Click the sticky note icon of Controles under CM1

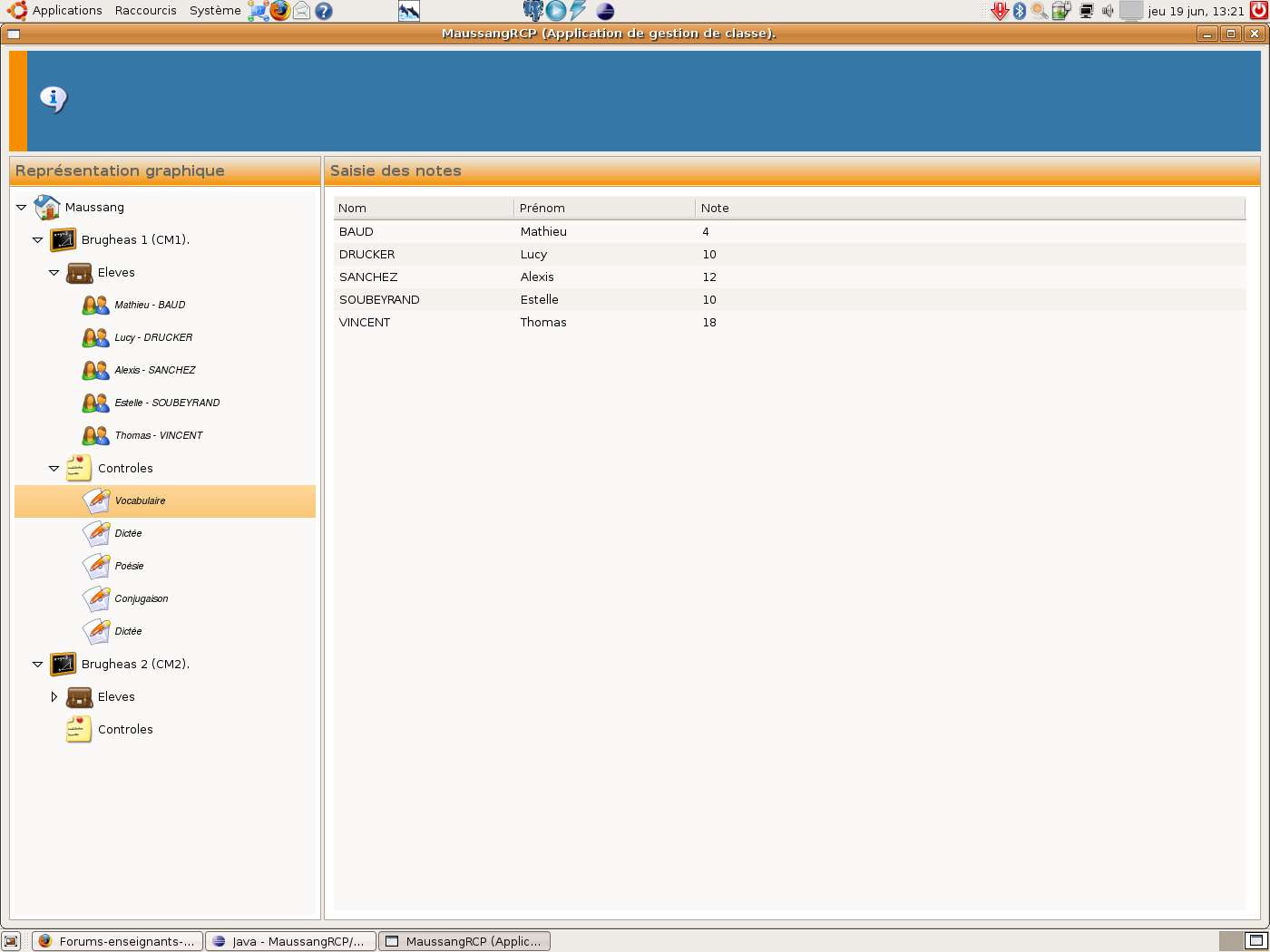click(x=79, y=468)
